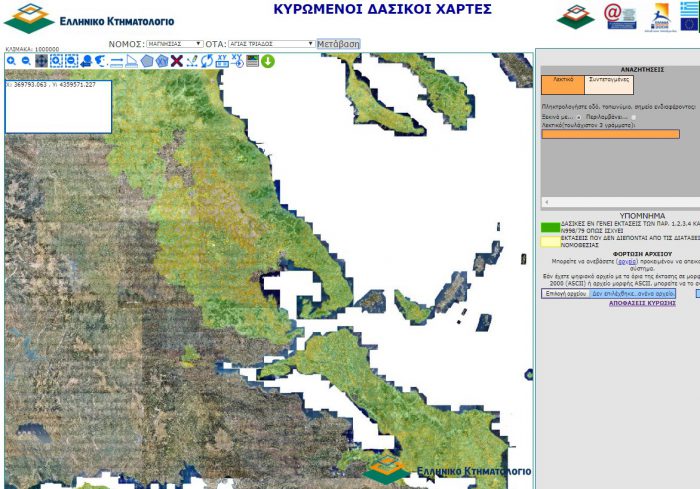This screenshot has width=700, height=489.
Task: Click the red X clear tool
Action: [176, 61]
